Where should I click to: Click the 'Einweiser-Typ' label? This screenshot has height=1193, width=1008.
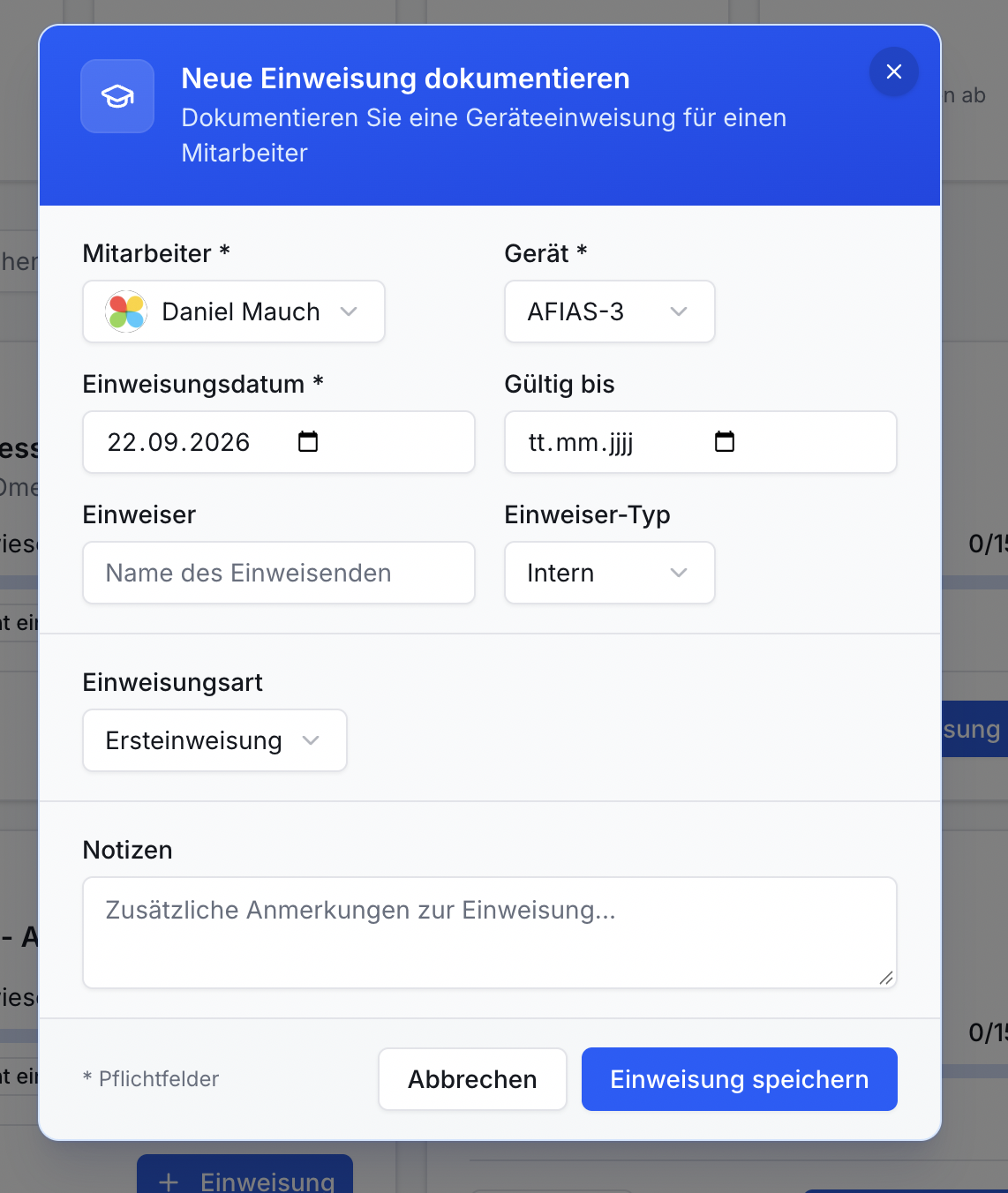[x=587, y=514]
